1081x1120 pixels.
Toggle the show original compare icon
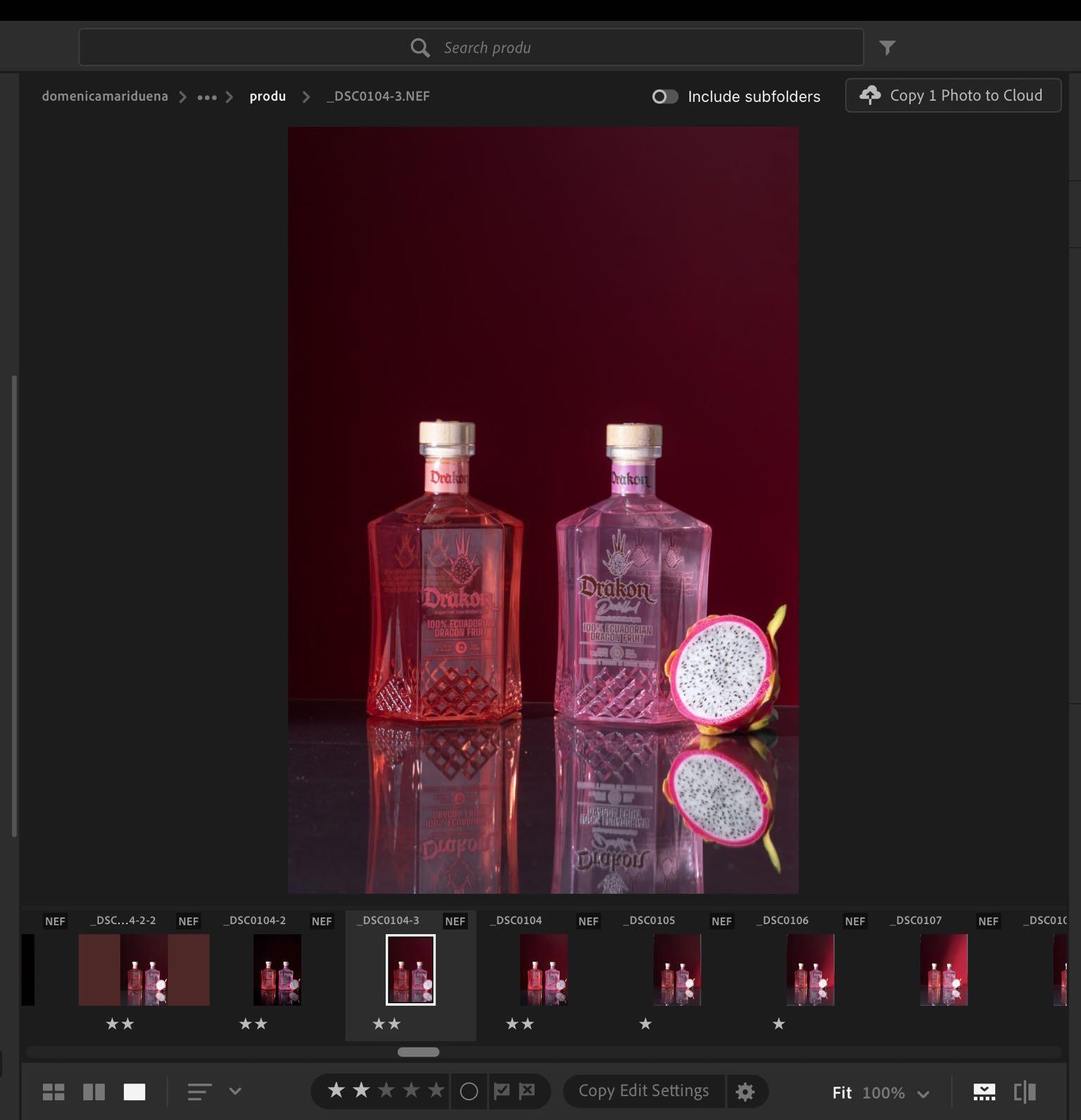tap(1025, 1092)
